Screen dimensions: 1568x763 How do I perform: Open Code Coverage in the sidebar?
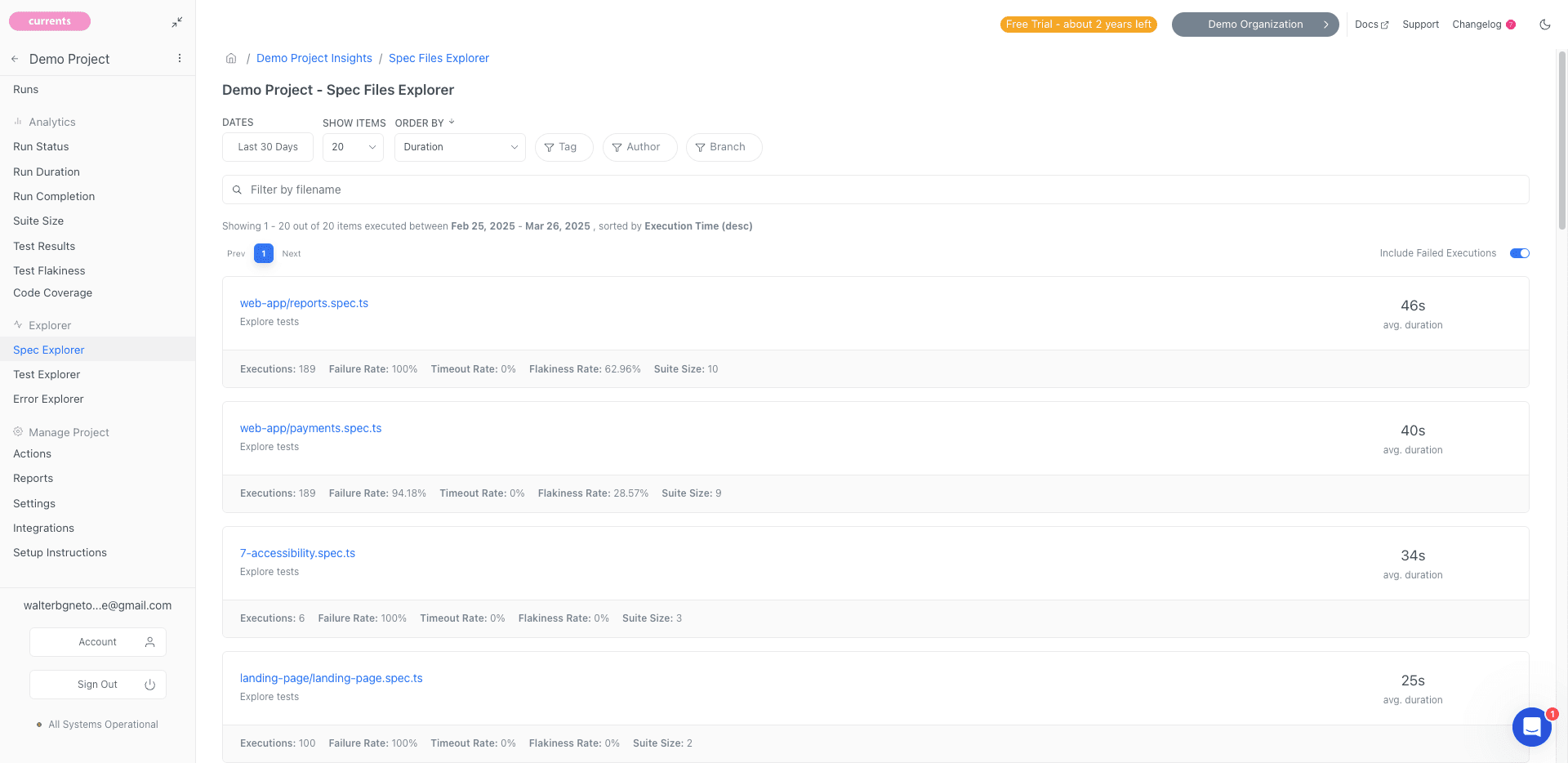pyautogui.click(x=52, y=292)
